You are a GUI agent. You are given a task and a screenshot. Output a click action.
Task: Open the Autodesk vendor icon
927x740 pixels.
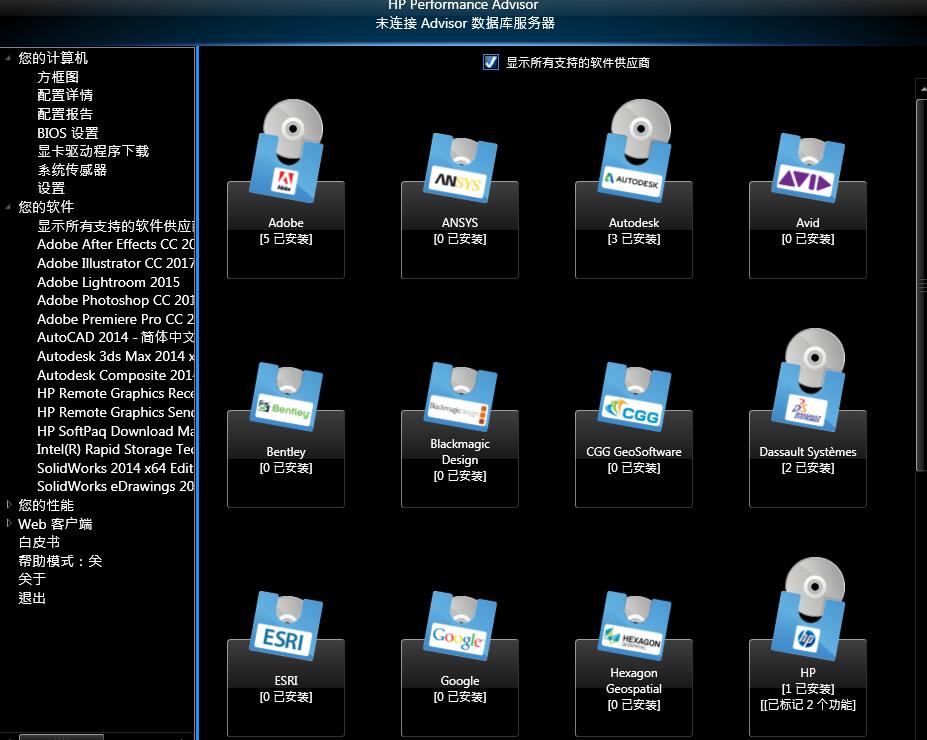[634, 151]
